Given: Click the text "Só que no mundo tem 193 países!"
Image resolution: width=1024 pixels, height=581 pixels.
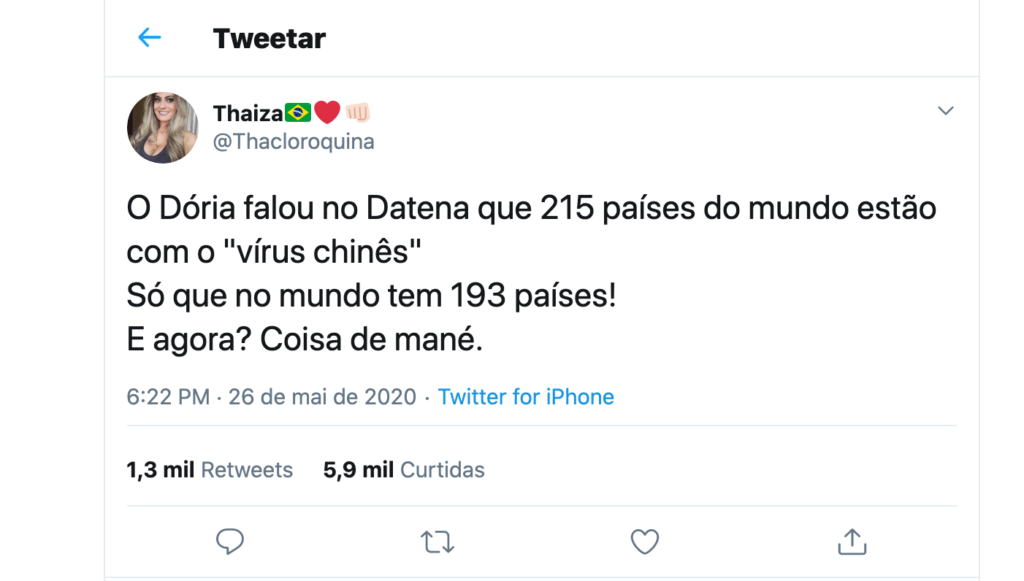Looking at the screenshot, I should point(371,297).
